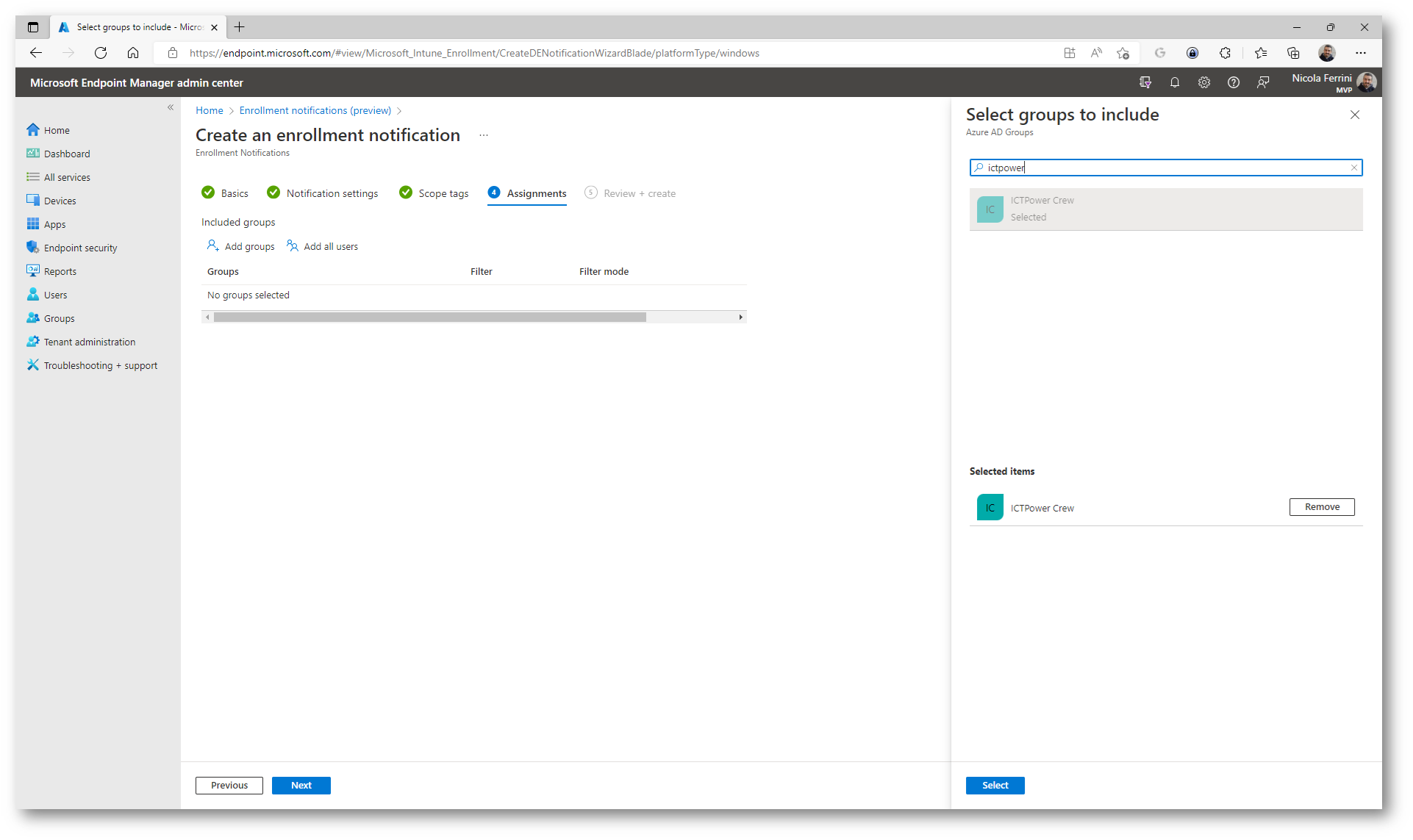Viewport: 1413px width, 840px height.
Task: Open the Devices sidebar item
Action: pyautogui.click(x=60, y=201)
